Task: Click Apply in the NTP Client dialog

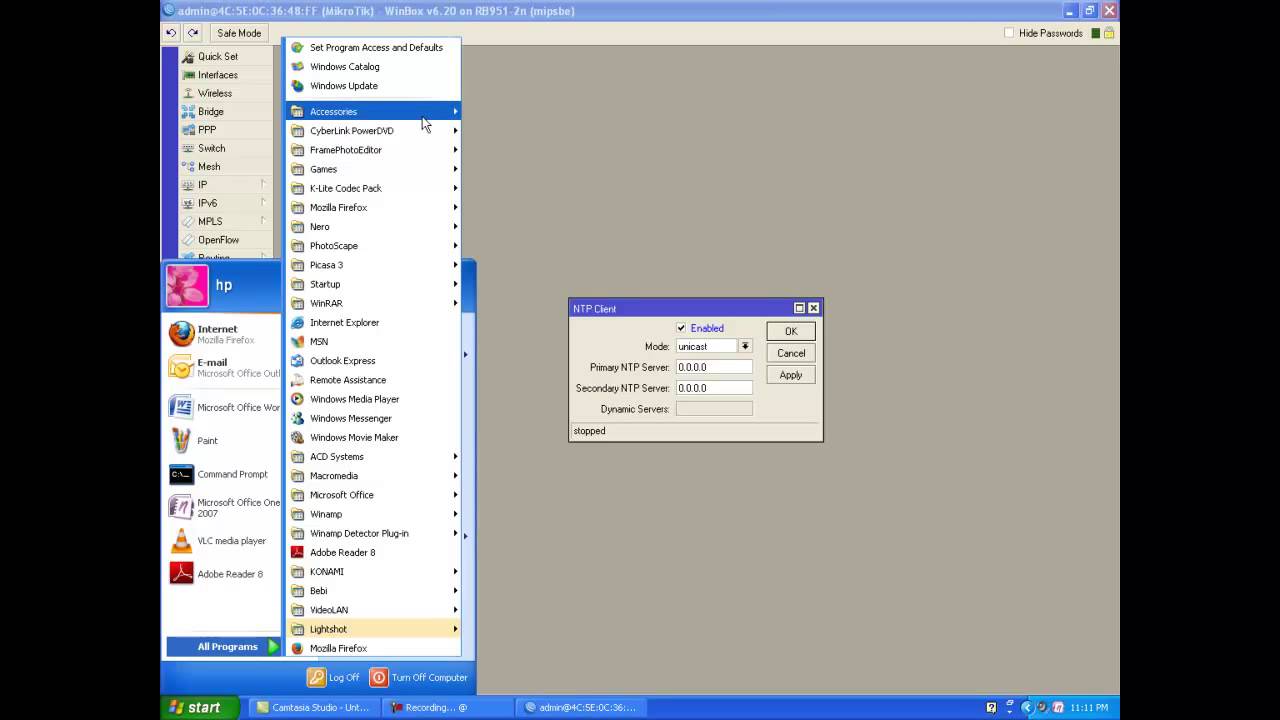Action: (x=791, y=375)
